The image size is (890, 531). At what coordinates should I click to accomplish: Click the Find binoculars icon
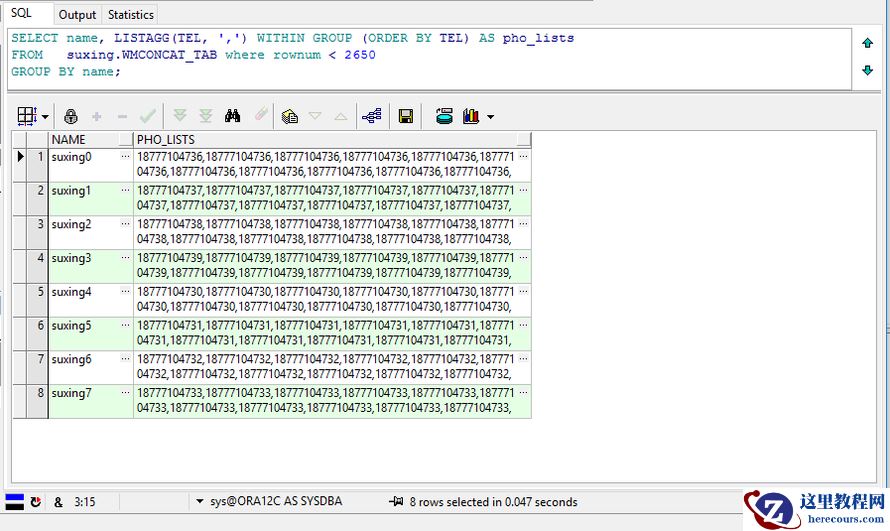(233, 116)
